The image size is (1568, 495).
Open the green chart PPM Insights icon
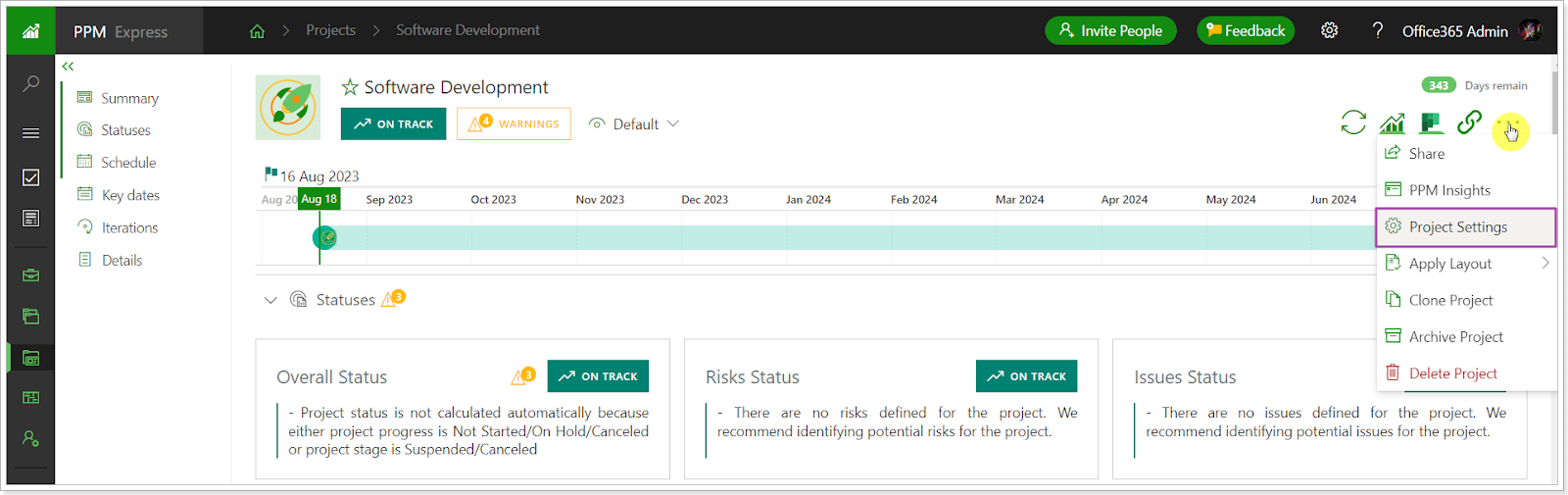[1393, 124]
